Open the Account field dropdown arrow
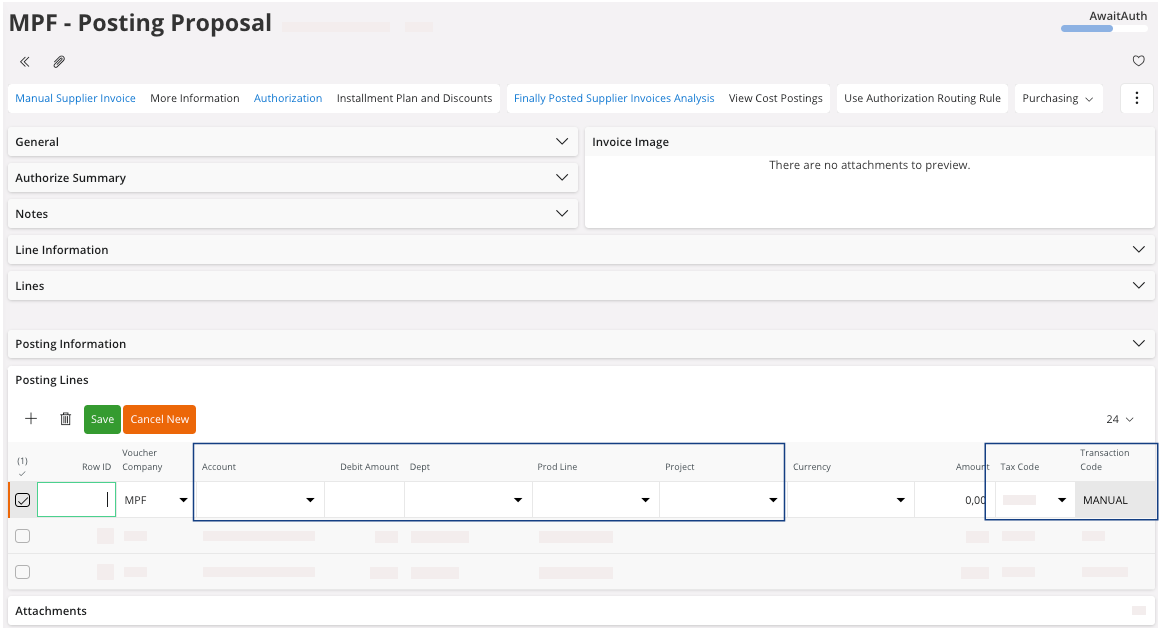The image size is (1160, 631). coord(310,500)
